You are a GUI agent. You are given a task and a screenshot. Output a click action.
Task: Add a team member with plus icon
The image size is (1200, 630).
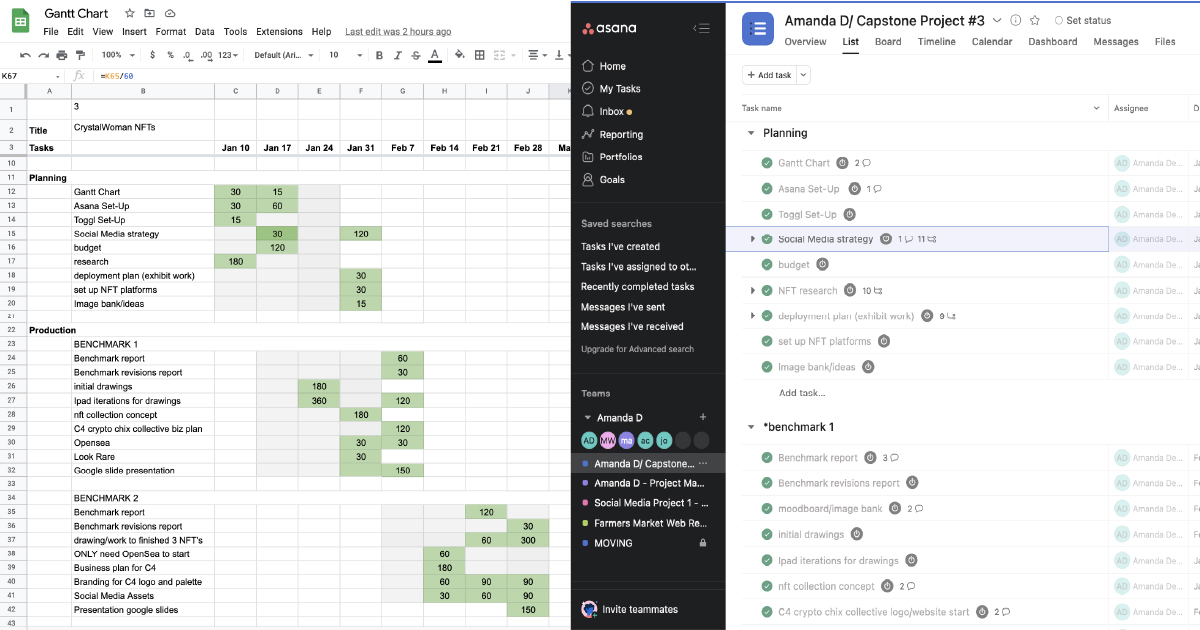[703, 417]
